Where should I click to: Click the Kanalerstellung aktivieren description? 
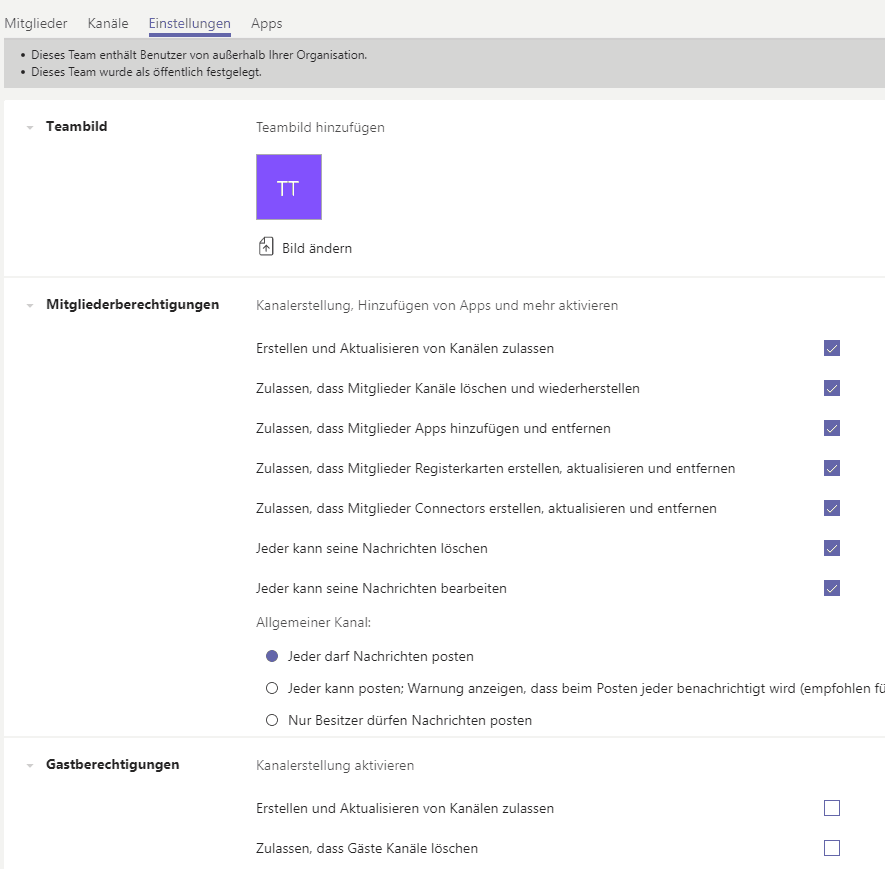click(x=335, y=766)
